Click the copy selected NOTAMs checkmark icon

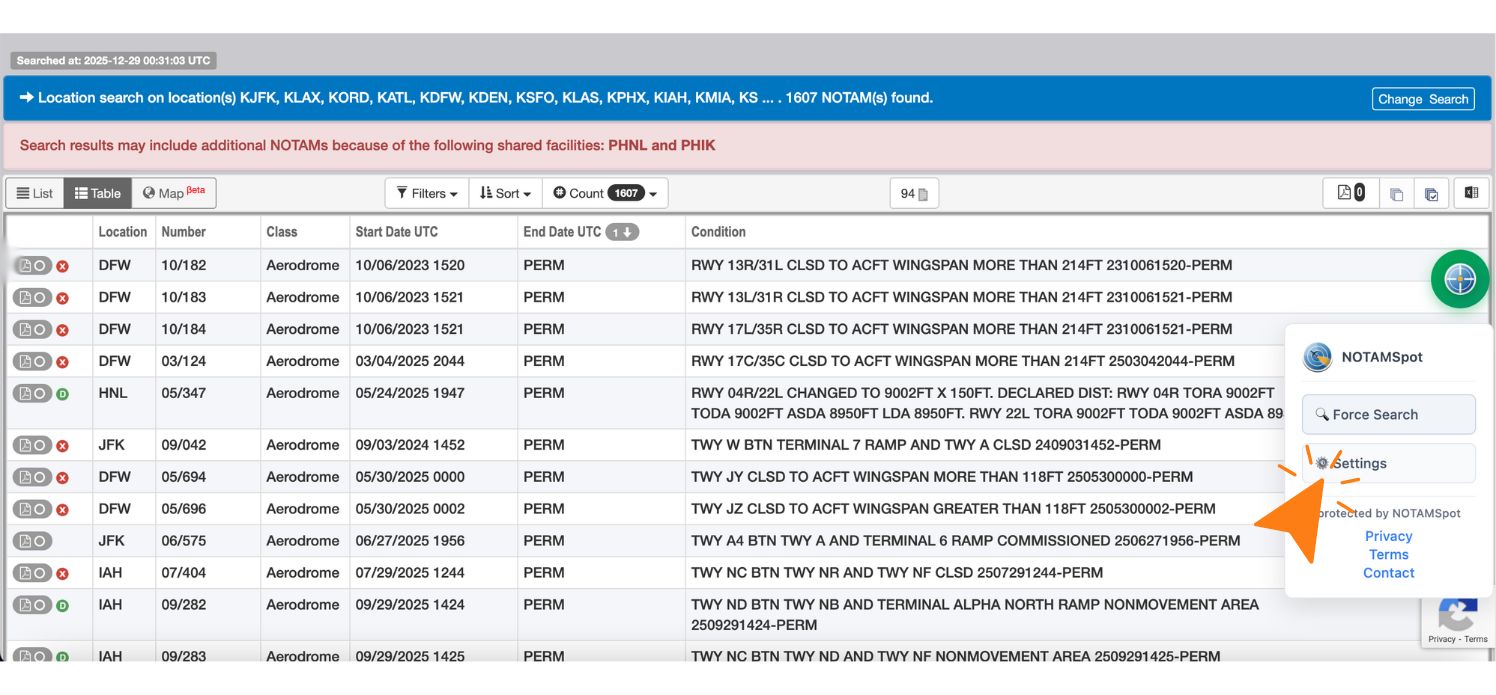[1432, 193]
